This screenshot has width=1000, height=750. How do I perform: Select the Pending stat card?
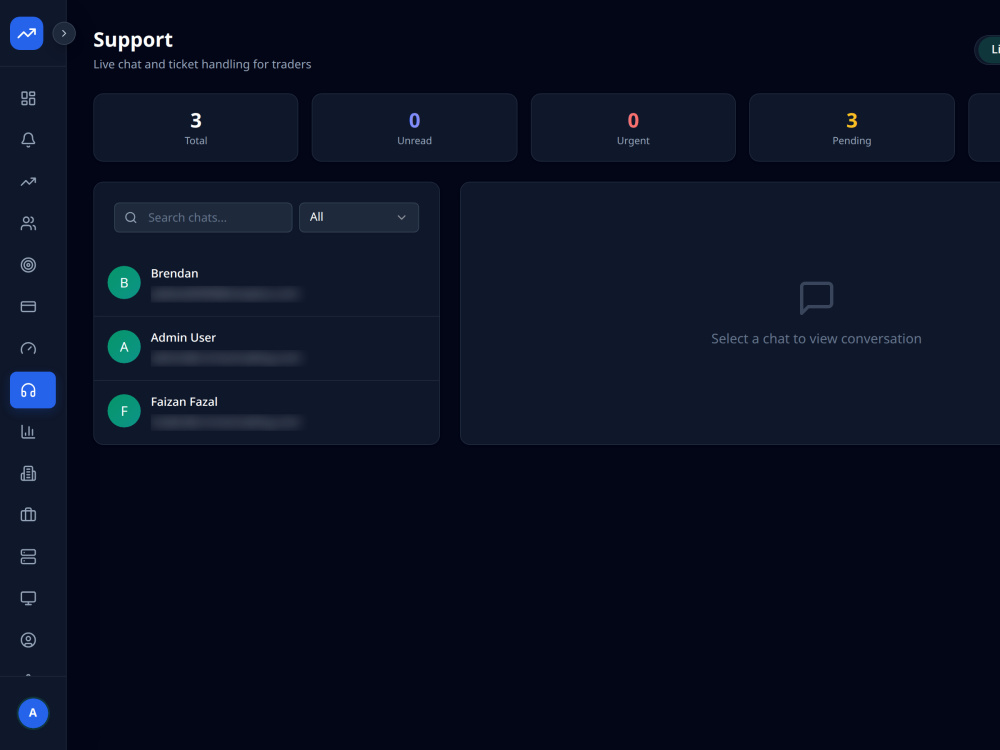[852, 128]
